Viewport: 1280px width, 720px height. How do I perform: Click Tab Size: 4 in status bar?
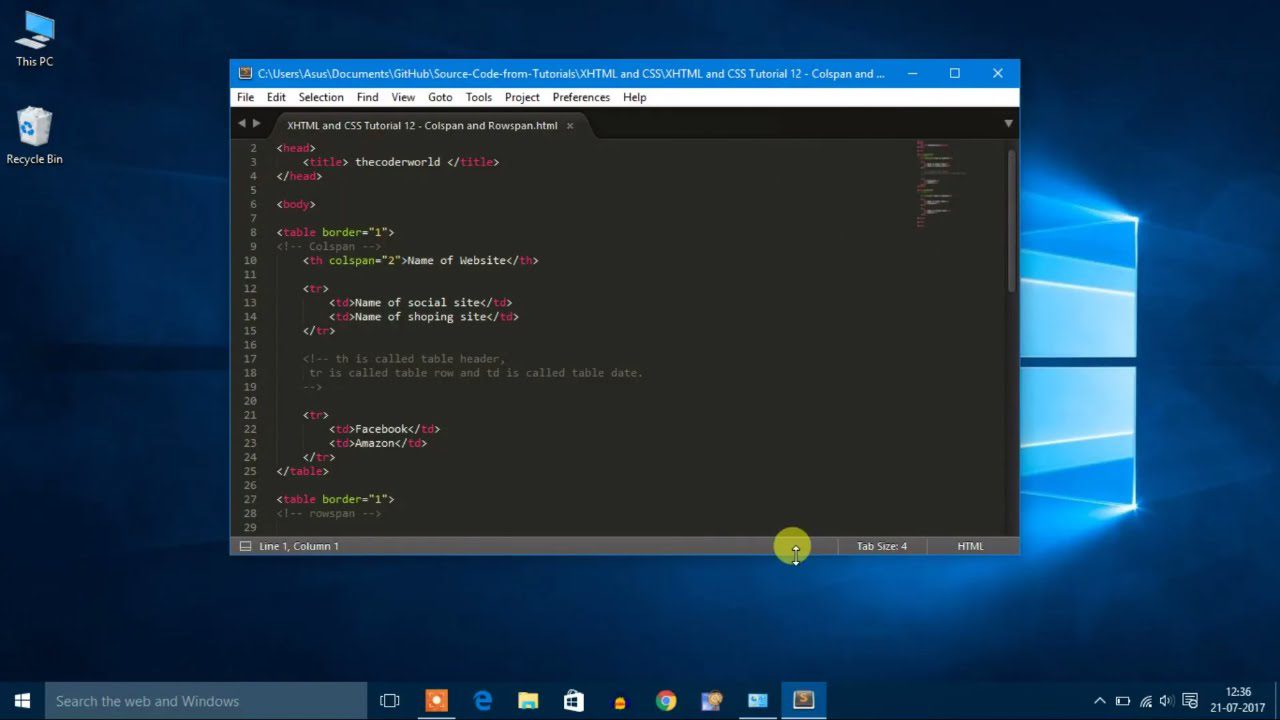tap(881, 546)
